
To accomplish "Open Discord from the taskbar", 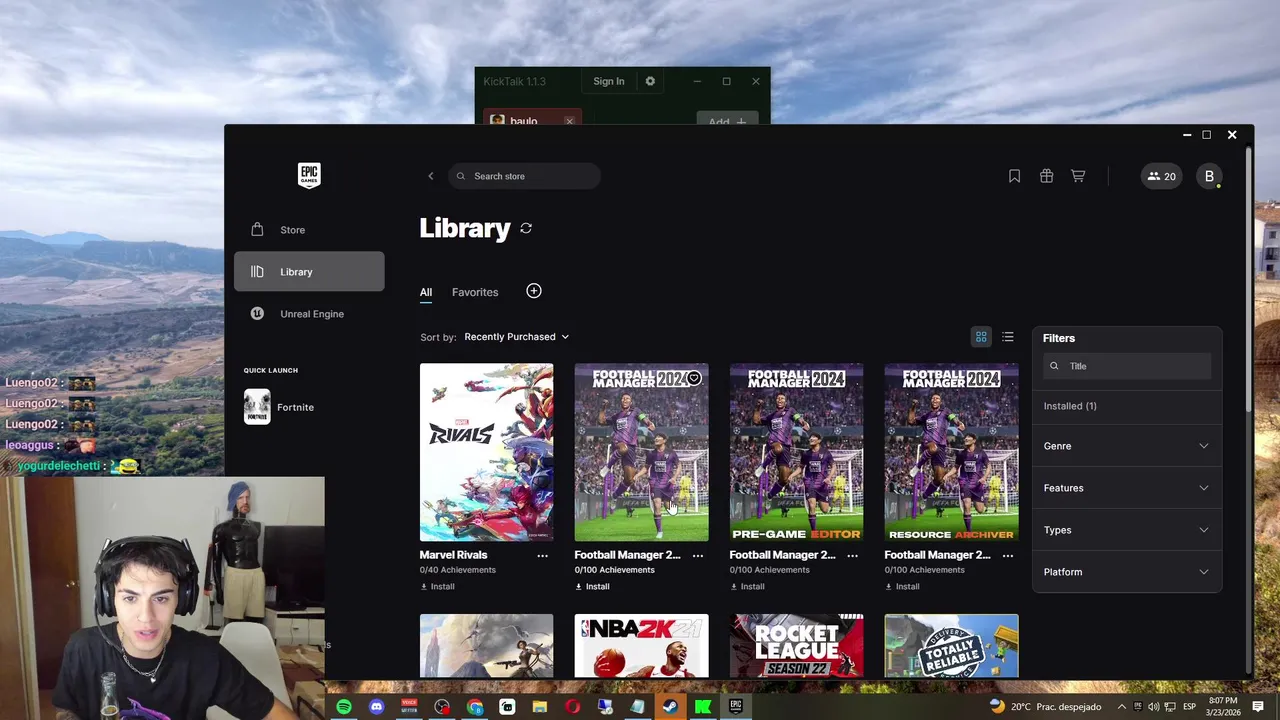I will pos(376,707).
